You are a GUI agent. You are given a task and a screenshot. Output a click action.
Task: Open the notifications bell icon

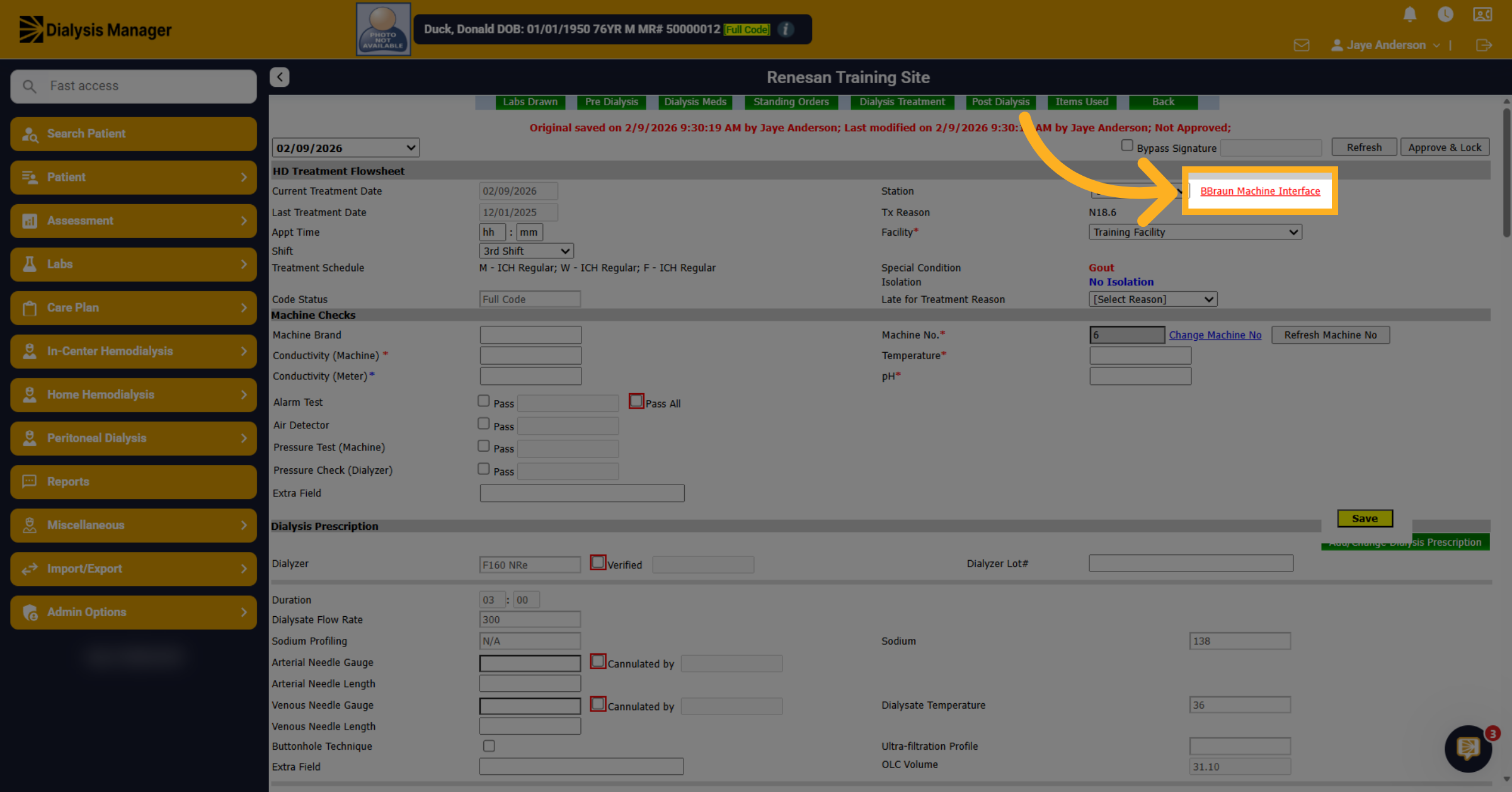pos(1410,14)
